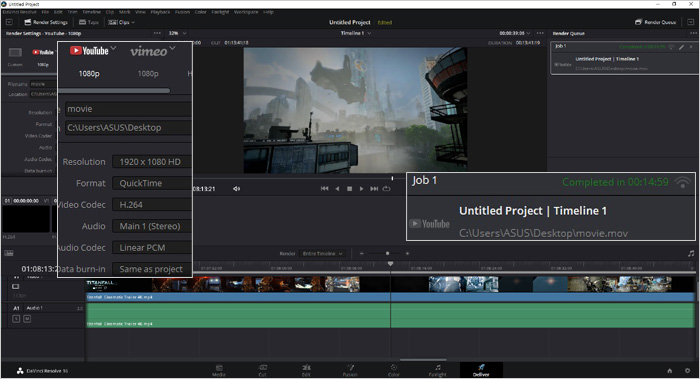Open the Workspace menu

point(246,12)
